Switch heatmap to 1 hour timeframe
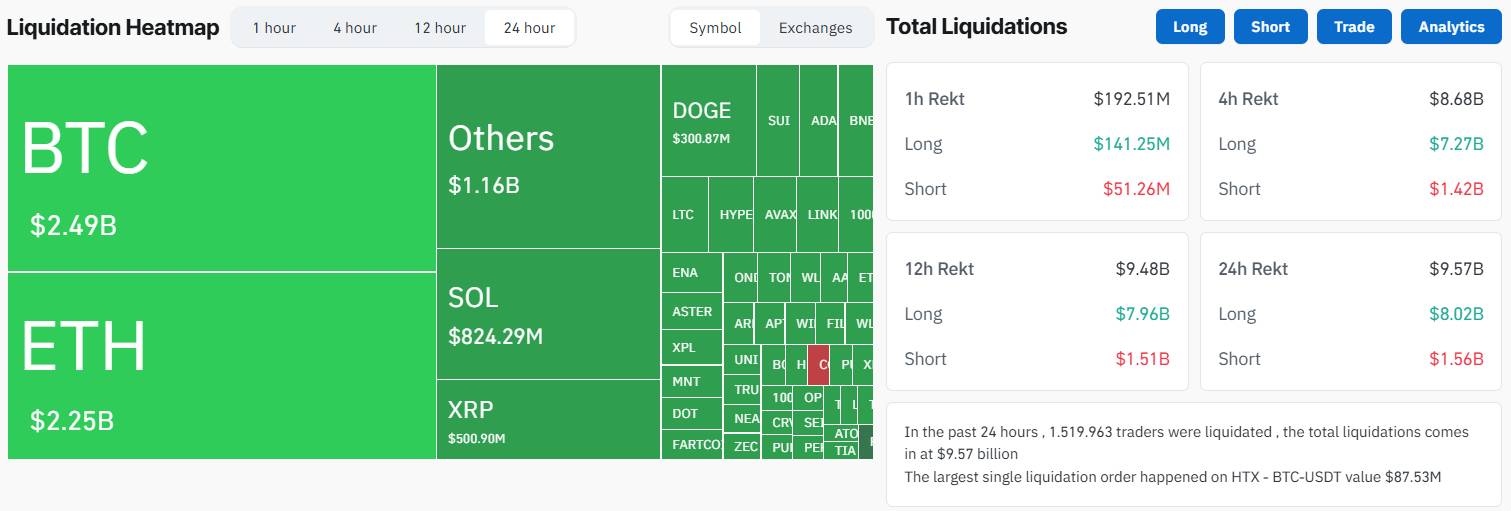This screenshot has height=511, width=1511. [274, 28]
